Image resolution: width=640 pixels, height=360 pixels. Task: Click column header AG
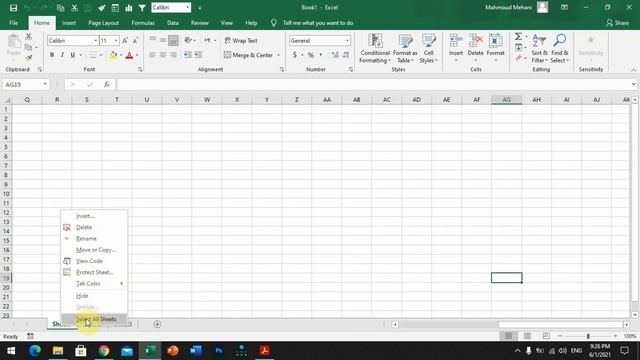(507, 100)
